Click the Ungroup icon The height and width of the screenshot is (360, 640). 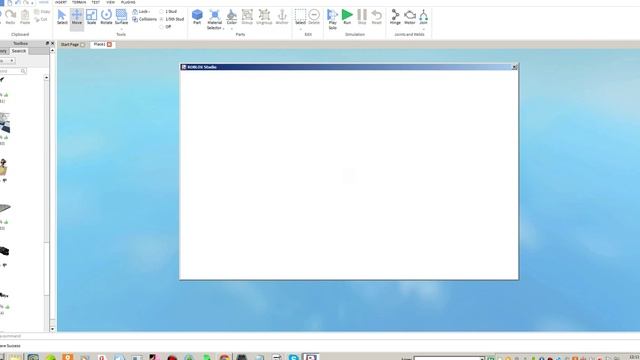(x=264, y=17)
